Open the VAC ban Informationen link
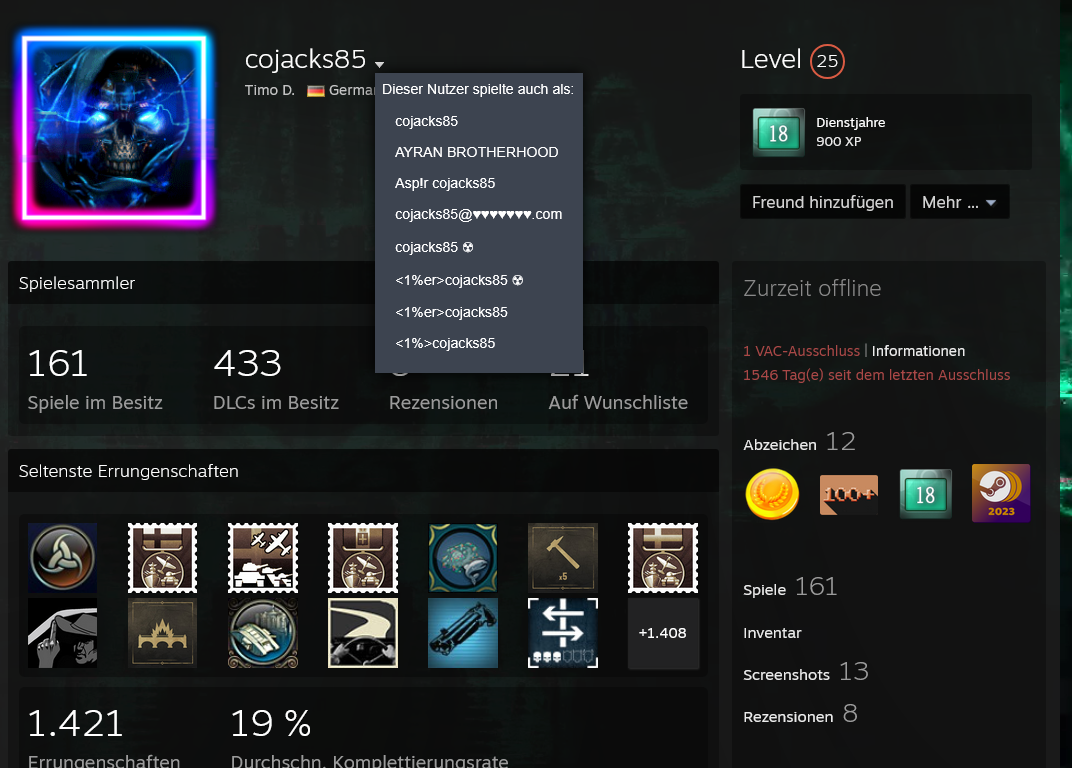This screenshot has height=768, width=1072. (918, 351)
